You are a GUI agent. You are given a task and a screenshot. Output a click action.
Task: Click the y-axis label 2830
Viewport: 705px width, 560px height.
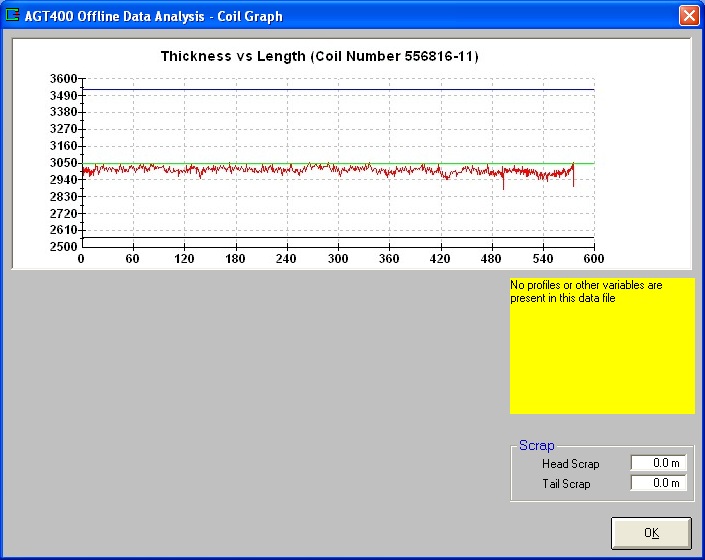(x=63, y=196)
